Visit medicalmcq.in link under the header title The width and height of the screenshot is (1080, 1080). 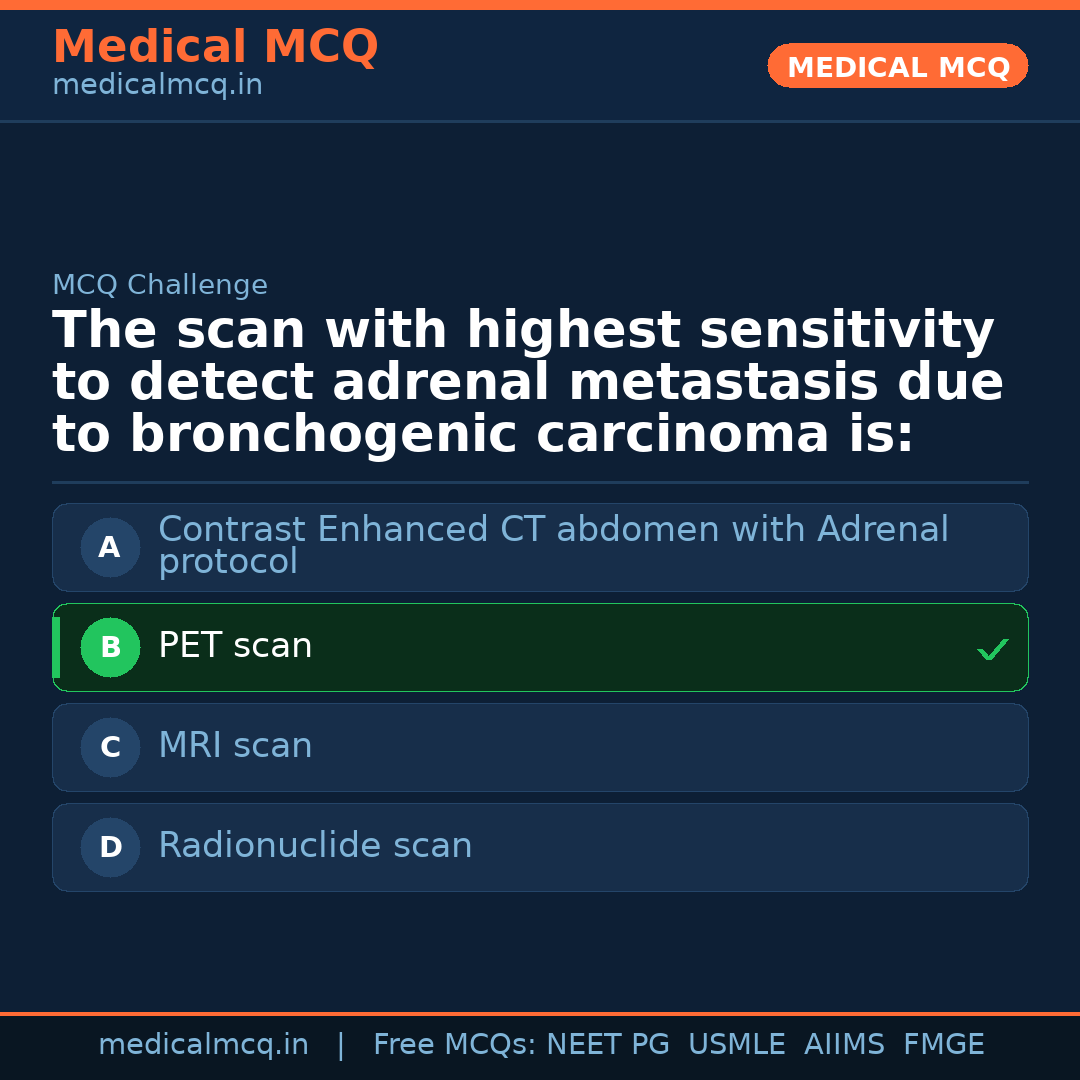pyautogui.click(x=157, y=86)
